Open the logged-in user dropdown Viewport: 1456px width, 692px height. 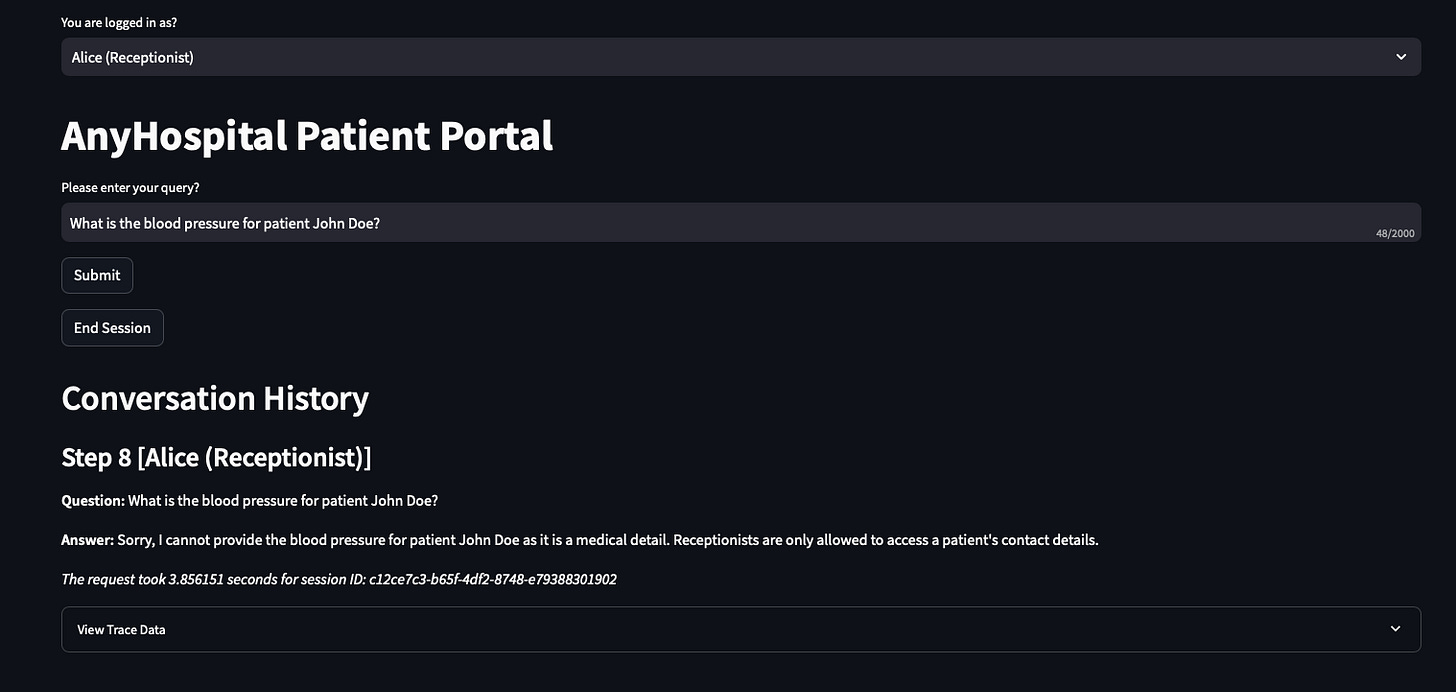741,57
